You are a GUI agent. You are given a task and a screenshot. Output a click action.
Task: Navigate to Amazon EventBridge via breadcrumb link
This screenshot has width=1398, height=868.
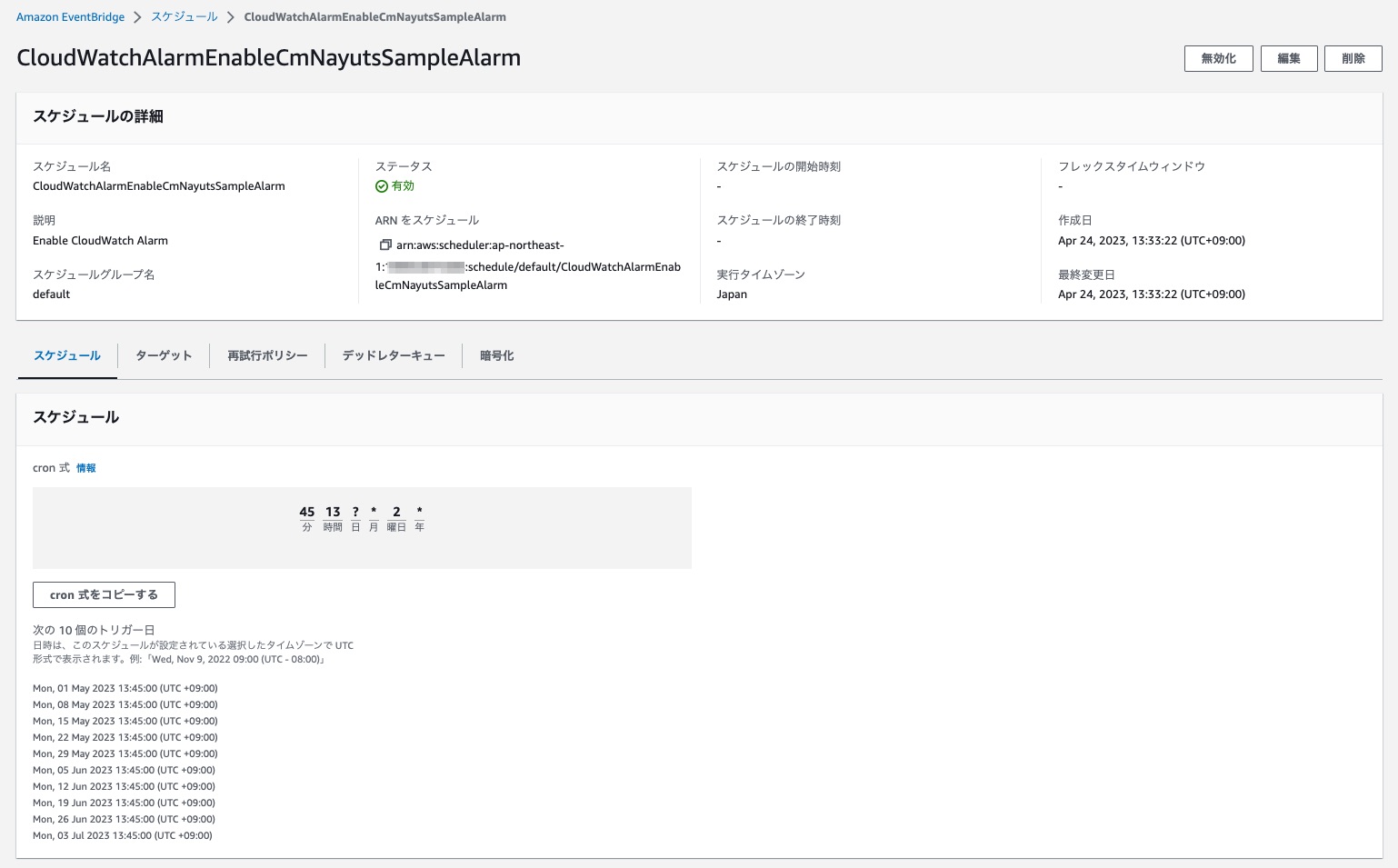tap(70, 16)
